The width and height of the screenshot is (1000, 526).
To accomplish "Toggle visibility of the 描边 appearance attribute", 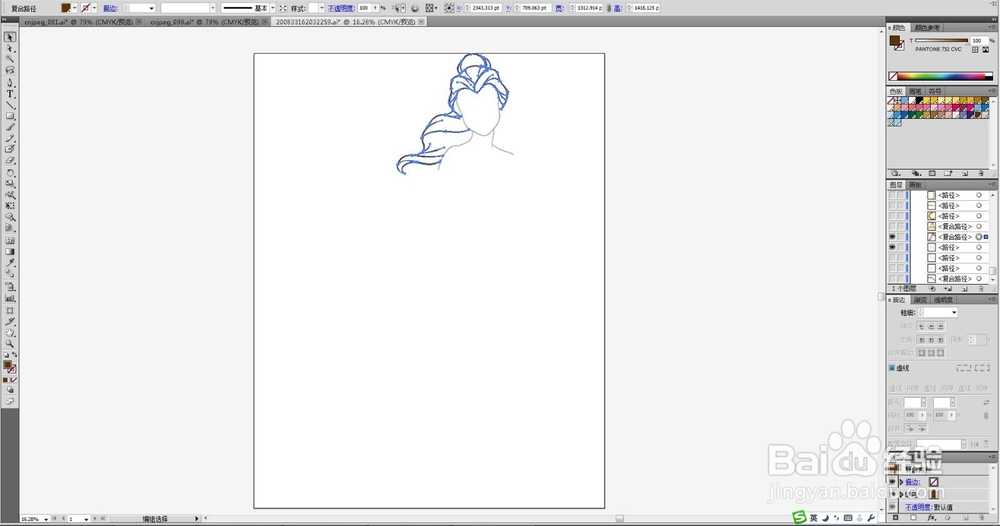I will (x=892, y=482).
